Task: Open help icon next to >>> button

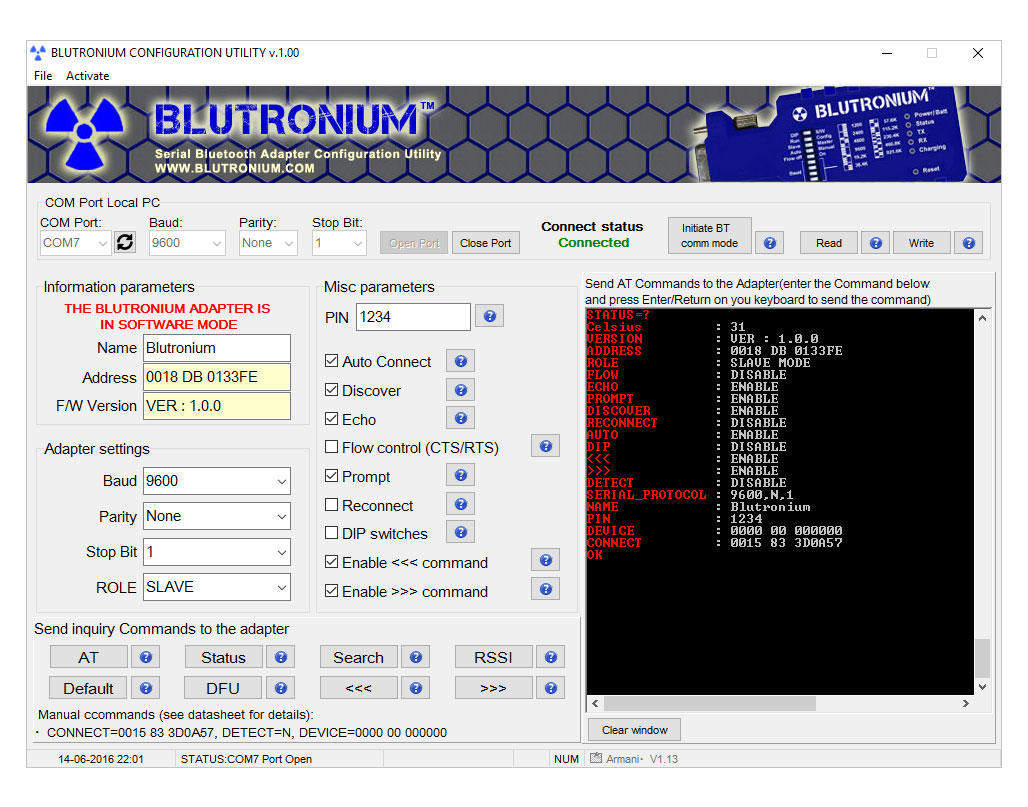Action: (551, 688)
